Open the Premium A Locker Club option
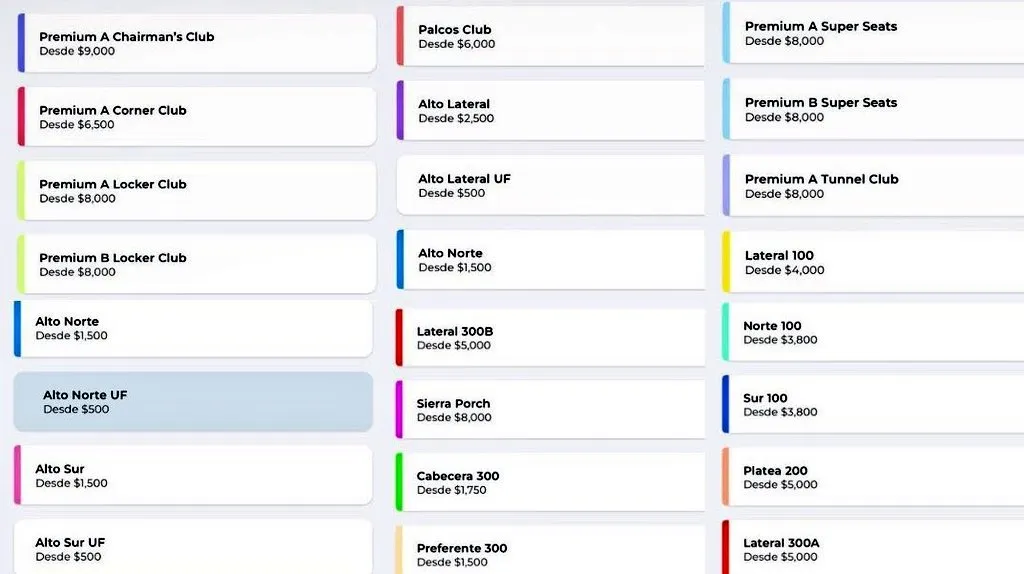The height and width of the screenshot is (574, 1024). pyautogui.click(x=196, y=191)
